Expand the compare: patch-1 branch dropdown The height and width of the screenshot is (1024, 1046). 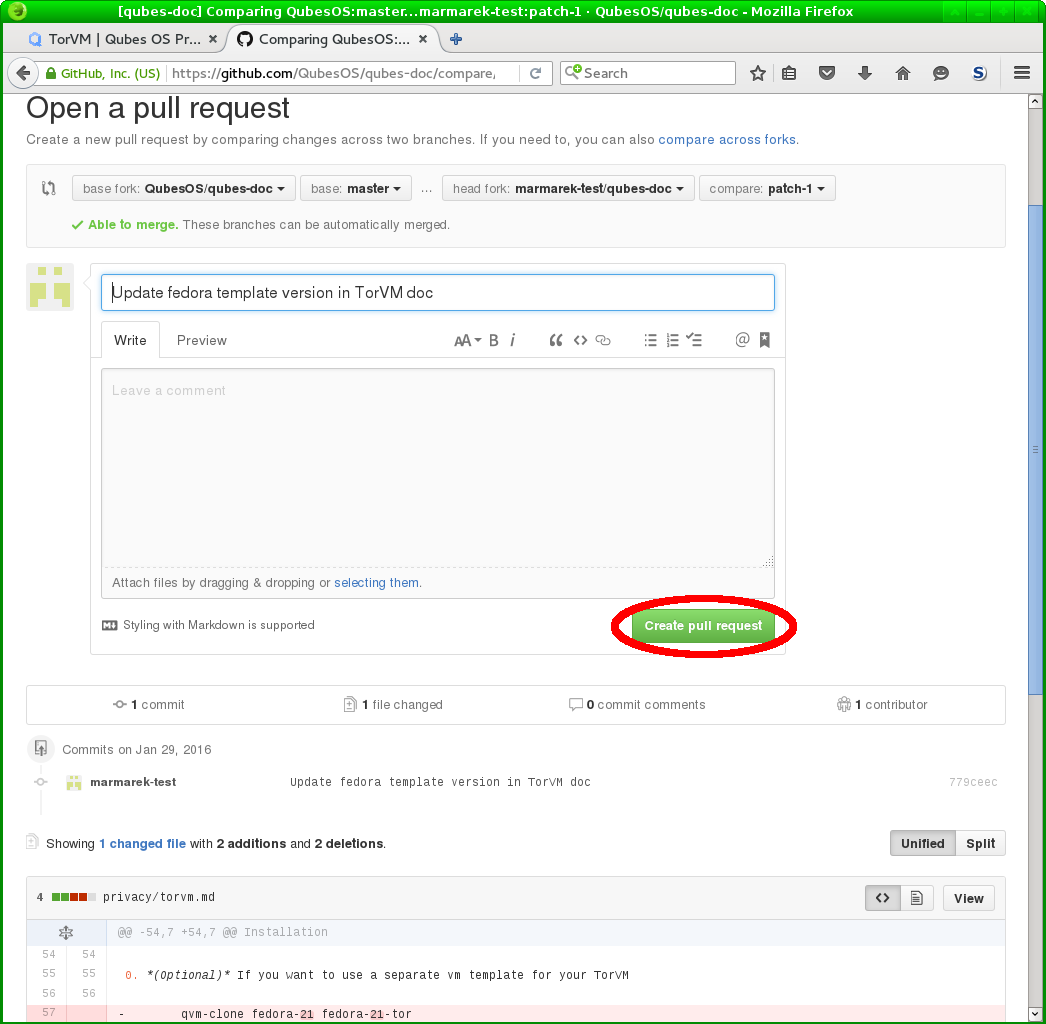pyautogui.click(x=768, y=189)
